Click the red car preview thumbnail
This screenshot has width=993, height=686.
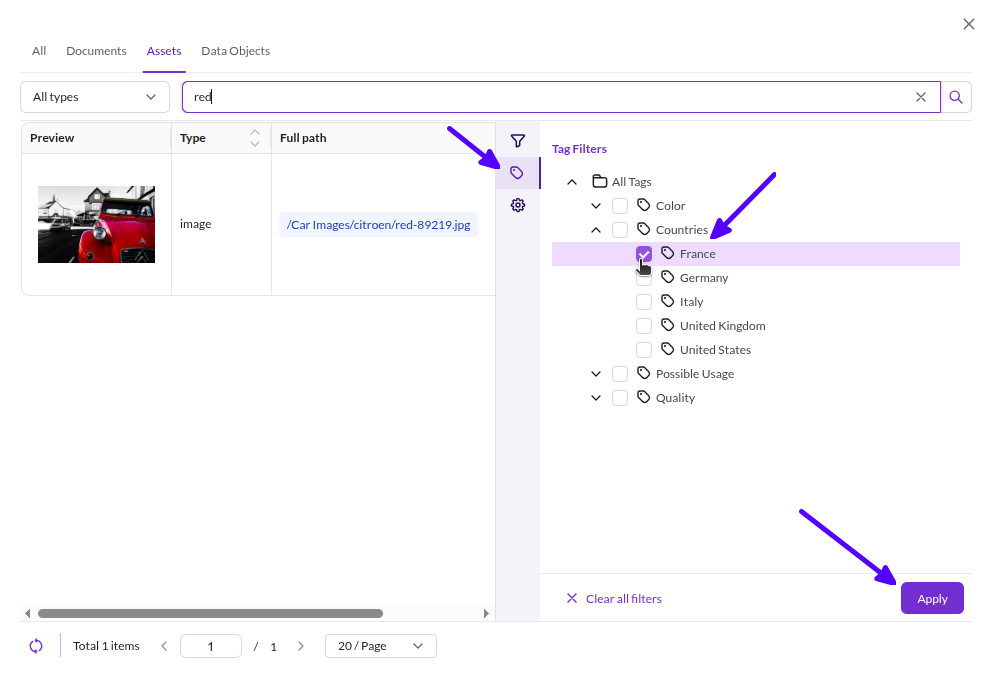pos(96,224)
